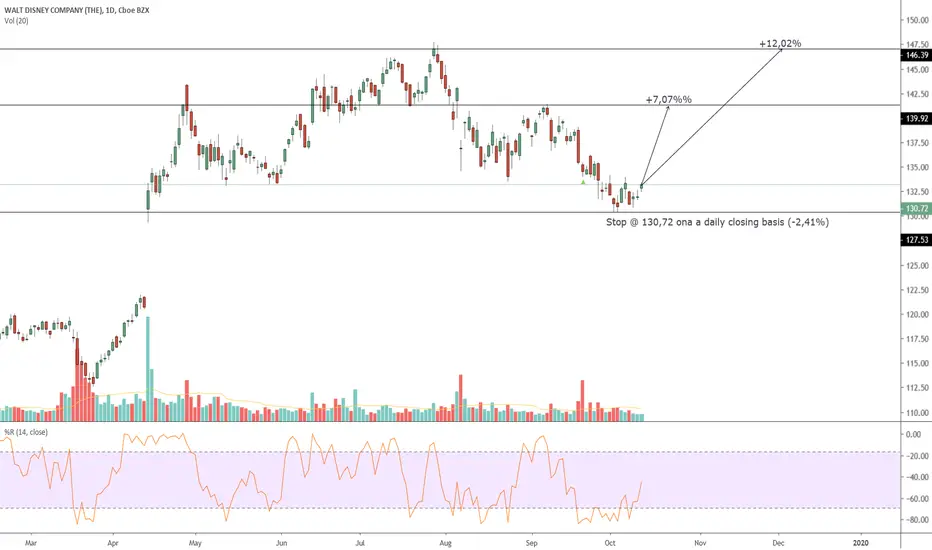Click the tallest teal volume bar in April
Viewport: 932px width, 550px height.
(148, 369)
